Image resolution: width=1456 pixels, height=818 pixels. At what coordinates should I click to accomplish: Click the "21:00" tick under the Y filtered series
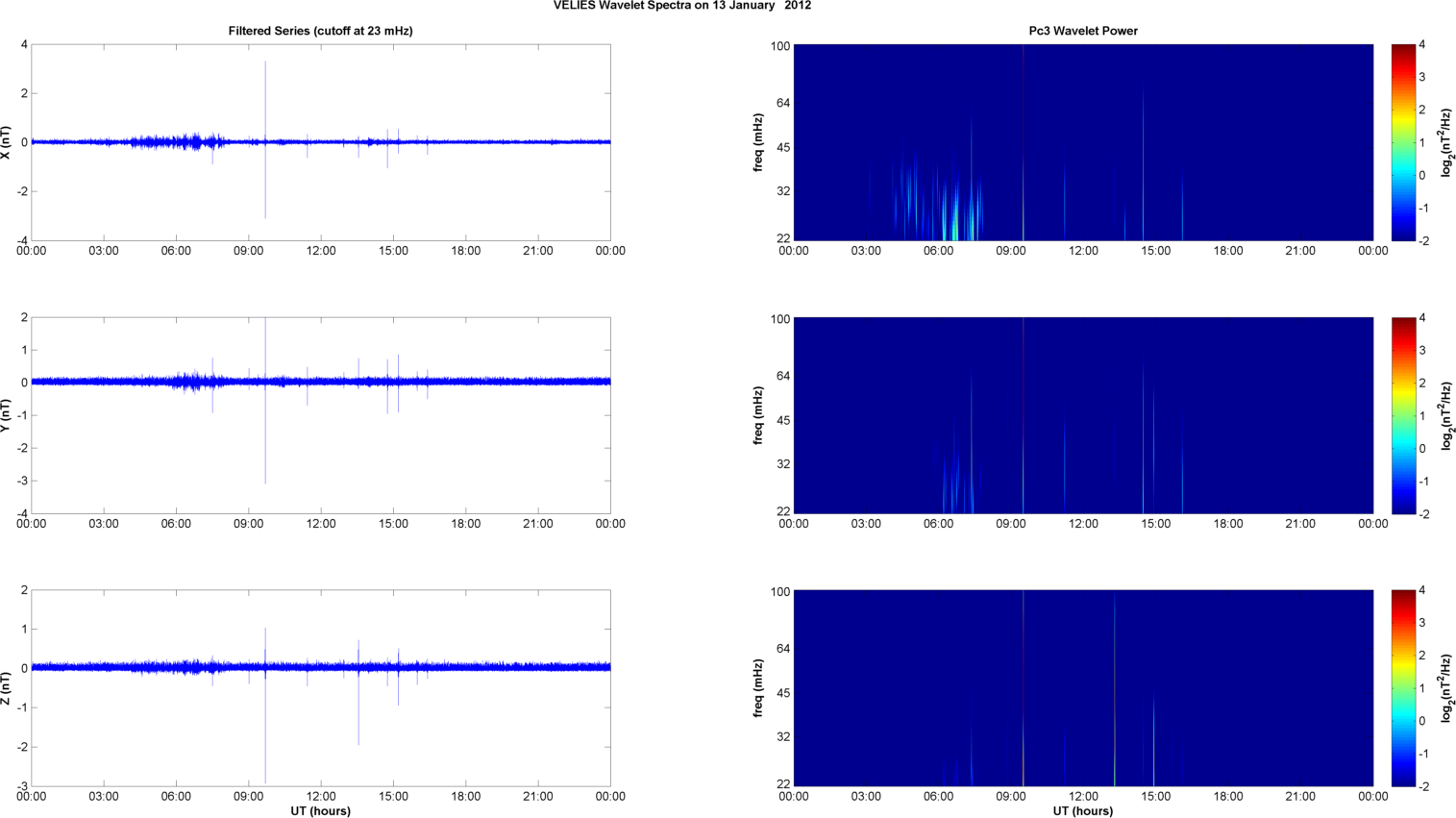[x=538, y=524]
